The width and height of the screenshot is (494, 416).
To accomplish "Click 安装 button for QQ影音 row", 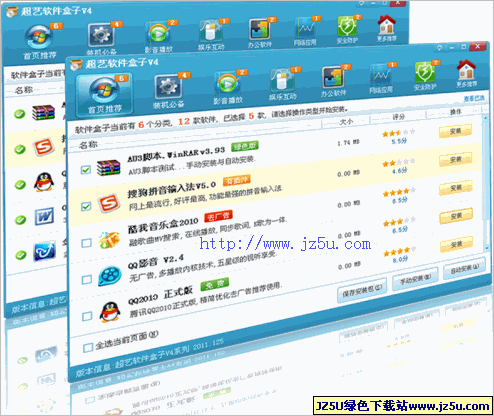I will [456, 217].
